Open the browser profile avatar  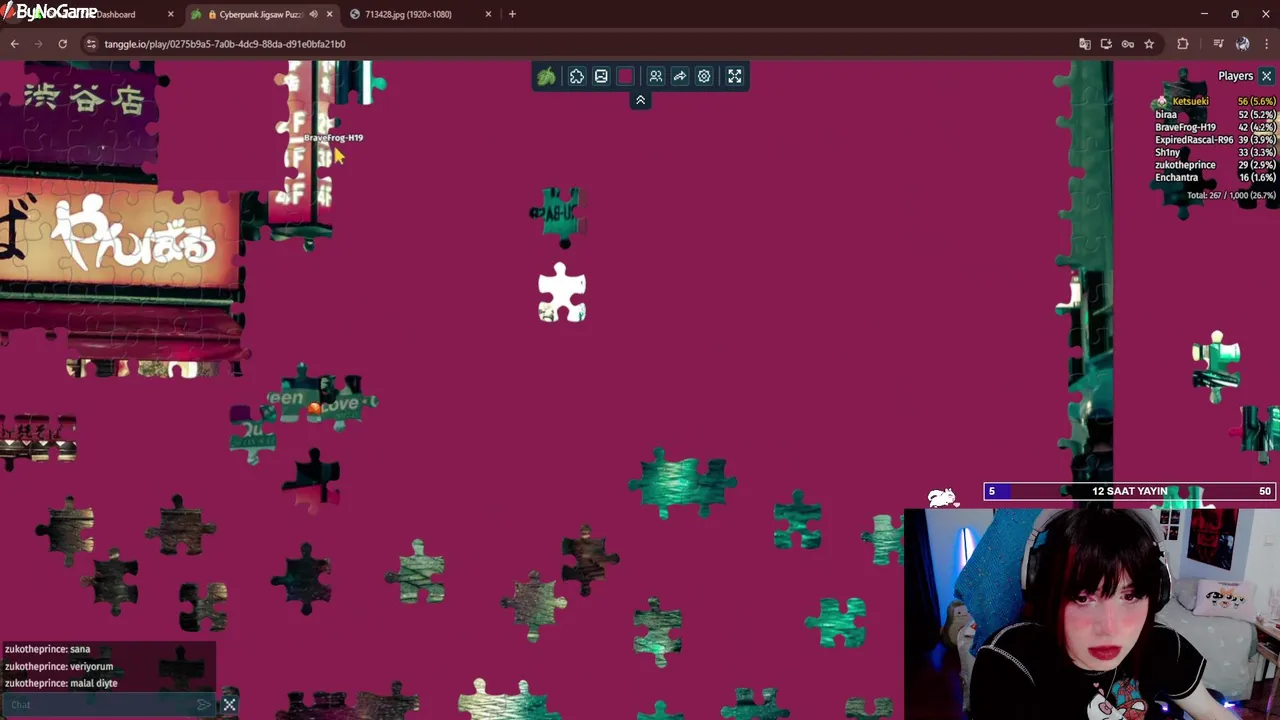pyautogui.click(x=1242, y=44)
